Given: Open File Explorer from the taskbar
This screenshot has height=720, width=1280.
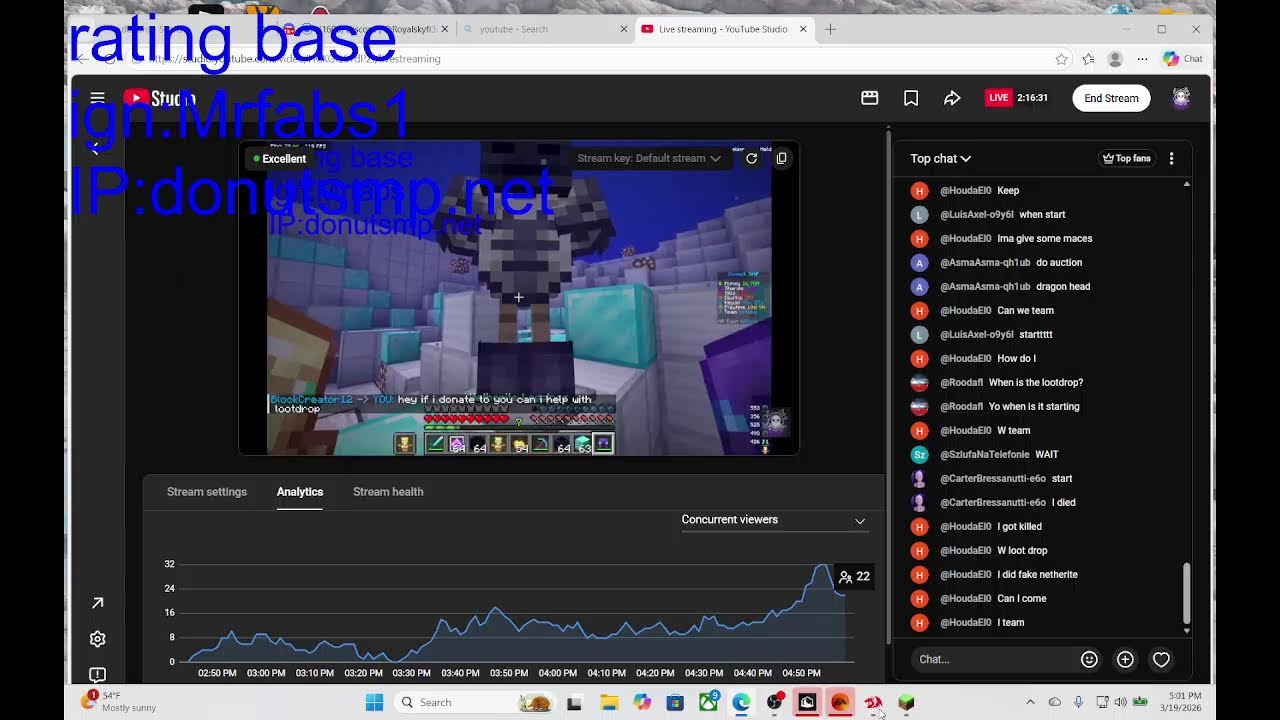Looking at the screenshot, I should (609, 702).
